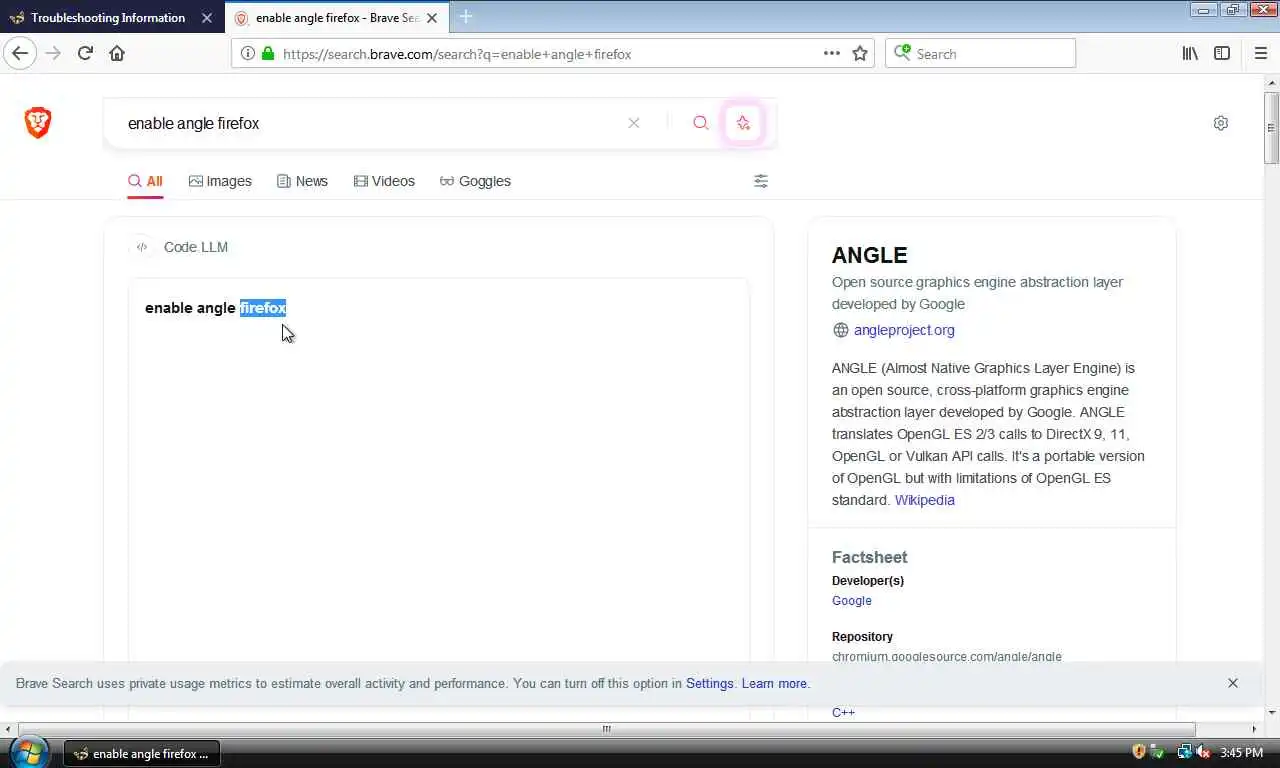Viewport: 1280px width, 768px height.
Task: Click the network tray icon
Action: (1185, 752)
